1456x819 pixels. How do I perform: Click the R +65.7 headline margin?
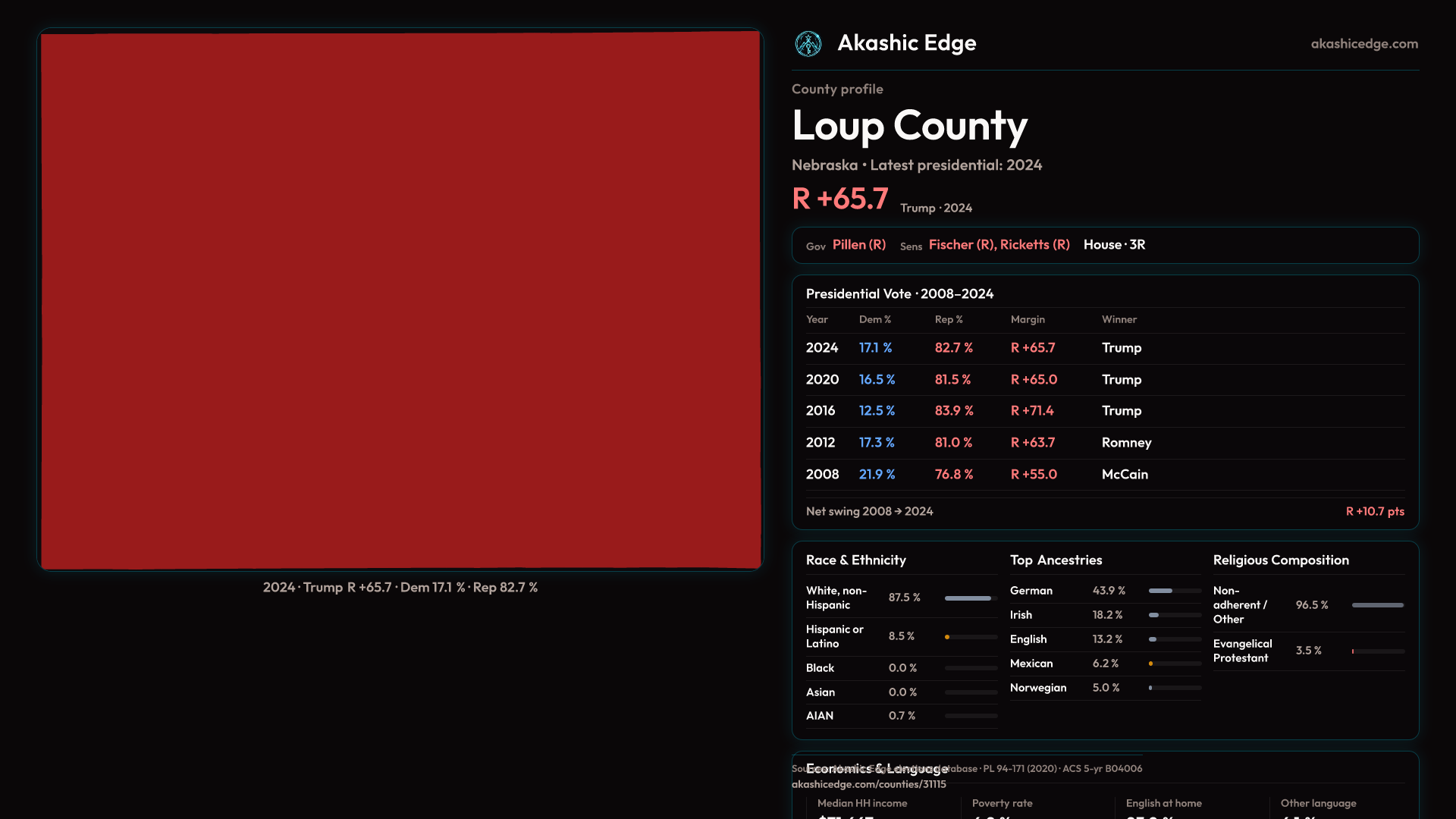click(x=839, y=199)
